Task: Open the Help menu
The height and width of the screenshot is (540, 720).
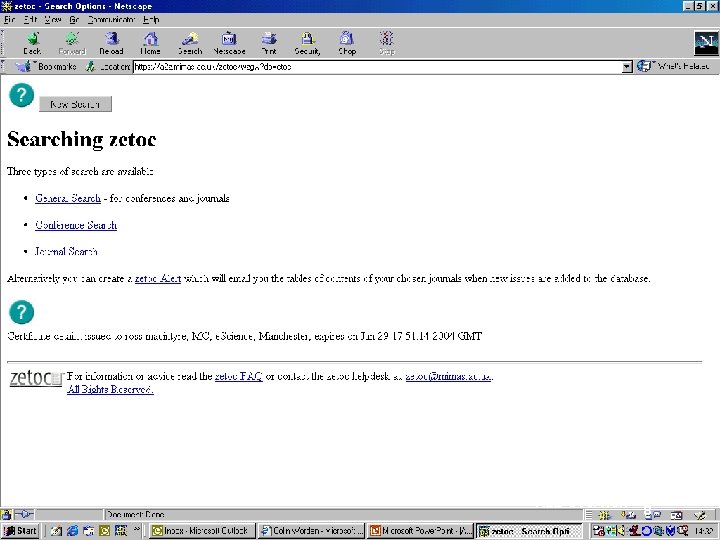Action: (x=151, y=20)
